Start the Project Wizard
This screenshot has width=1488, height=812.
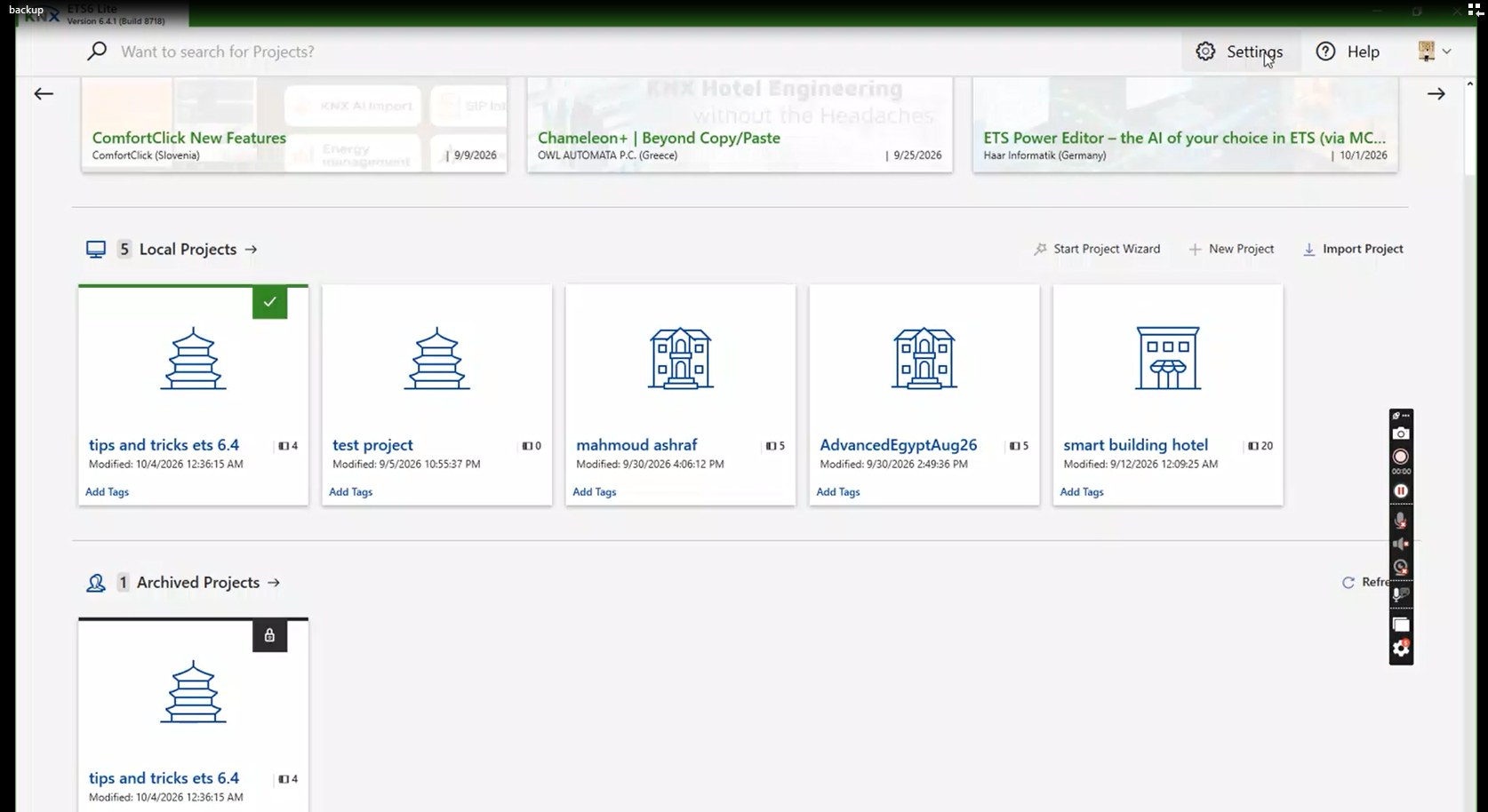click(x=1097, y=249)
